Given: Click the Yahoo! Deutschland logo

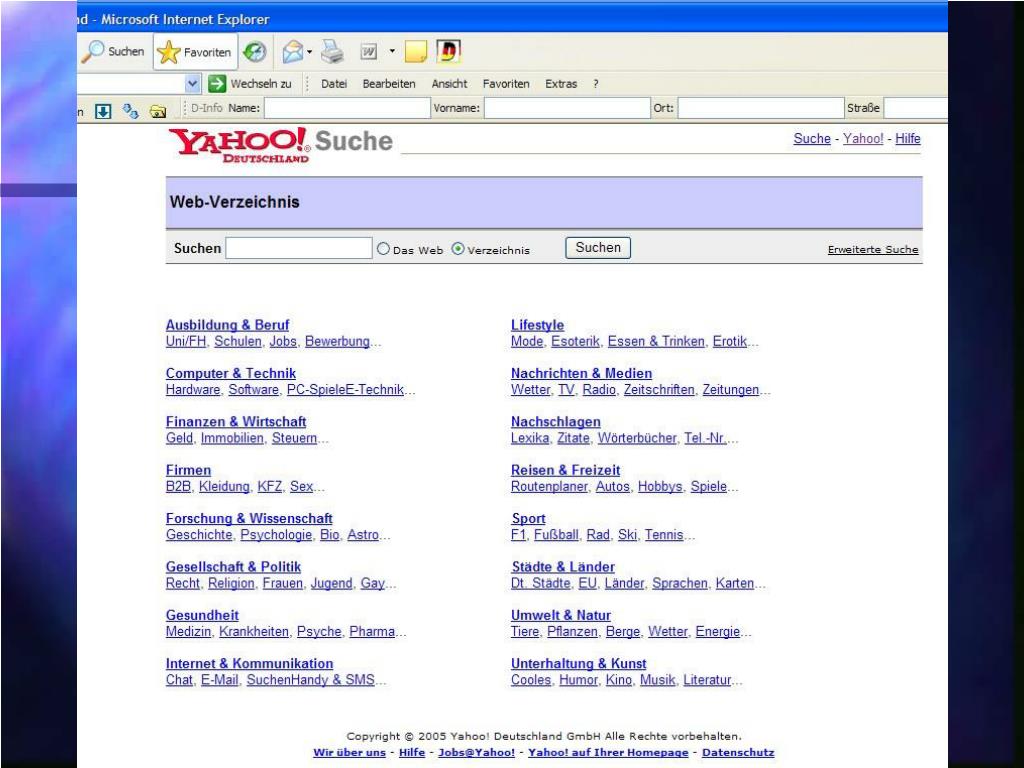Looking at the screenshot, I should [239, 145].
